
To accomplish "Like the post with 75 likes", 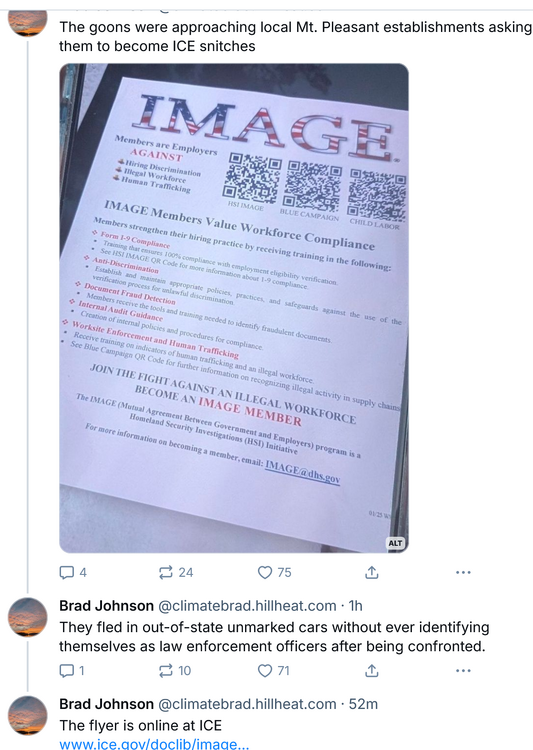I will [x=275, y=572].
